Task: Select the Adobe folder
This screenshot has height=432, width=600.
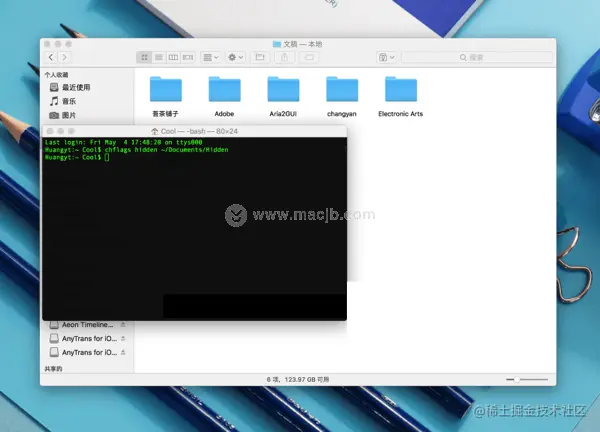Action: tap(225, 97)
